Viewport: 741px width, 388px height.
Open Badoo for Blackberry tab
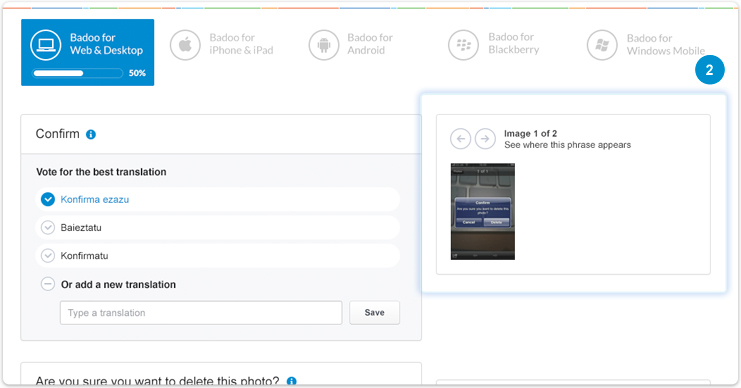point(493,44)
